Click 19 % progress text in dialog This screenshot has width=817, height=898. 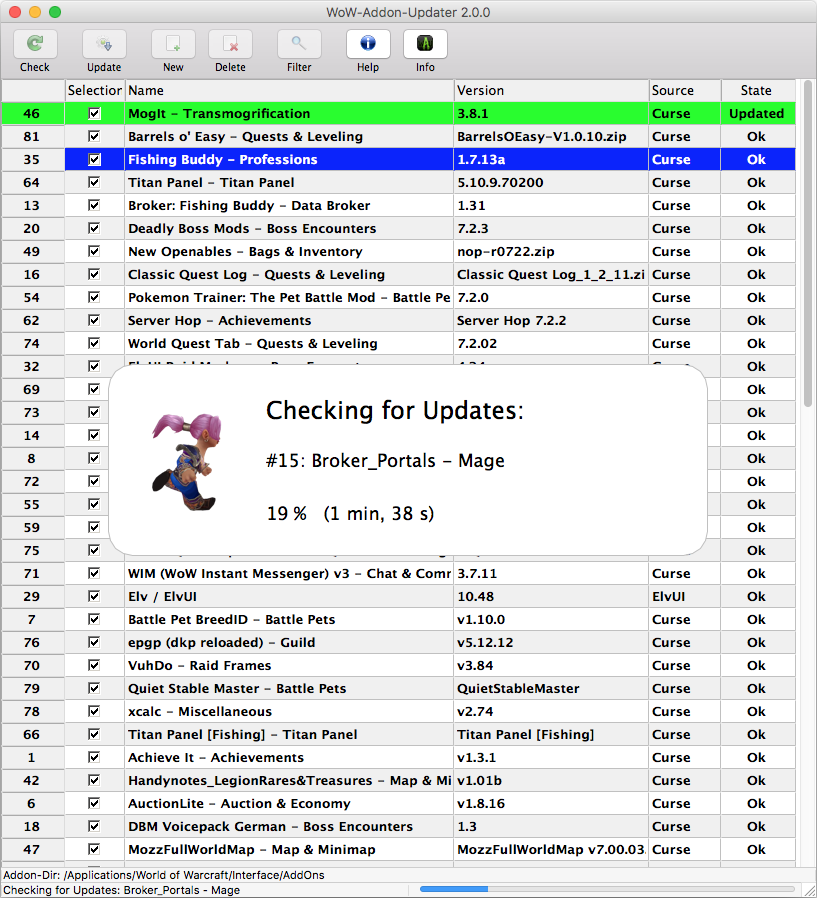coord(287,513)
